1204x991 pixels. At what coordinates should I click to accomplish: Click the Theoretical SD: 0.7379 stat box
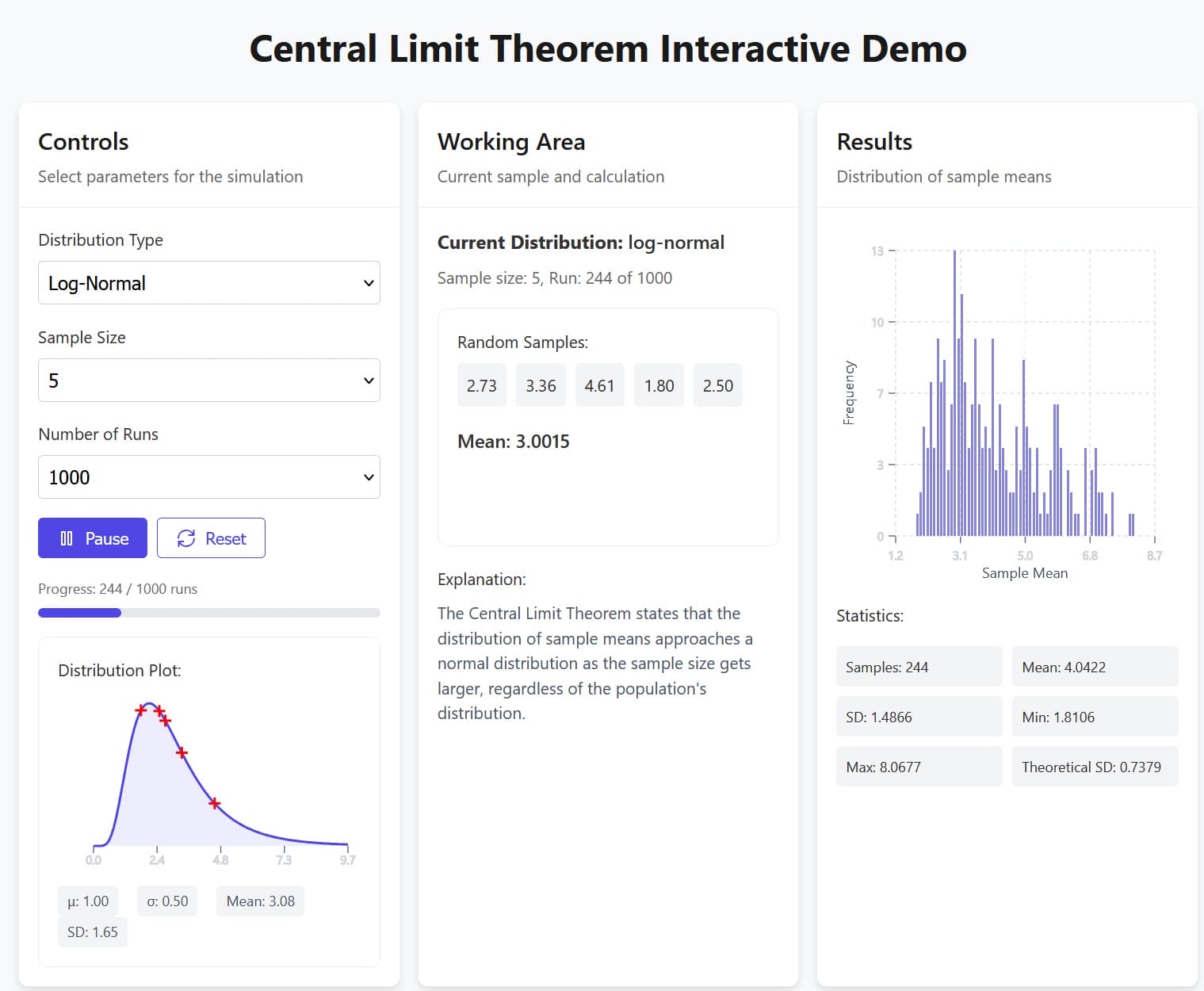click(x=1094, y=767)
